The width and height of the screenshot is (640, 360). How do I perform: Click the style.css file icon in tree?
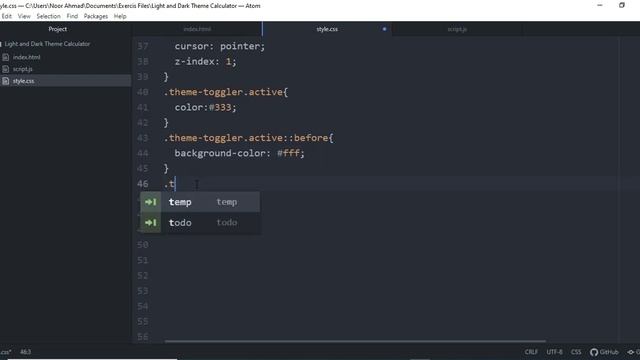[6, 81]
